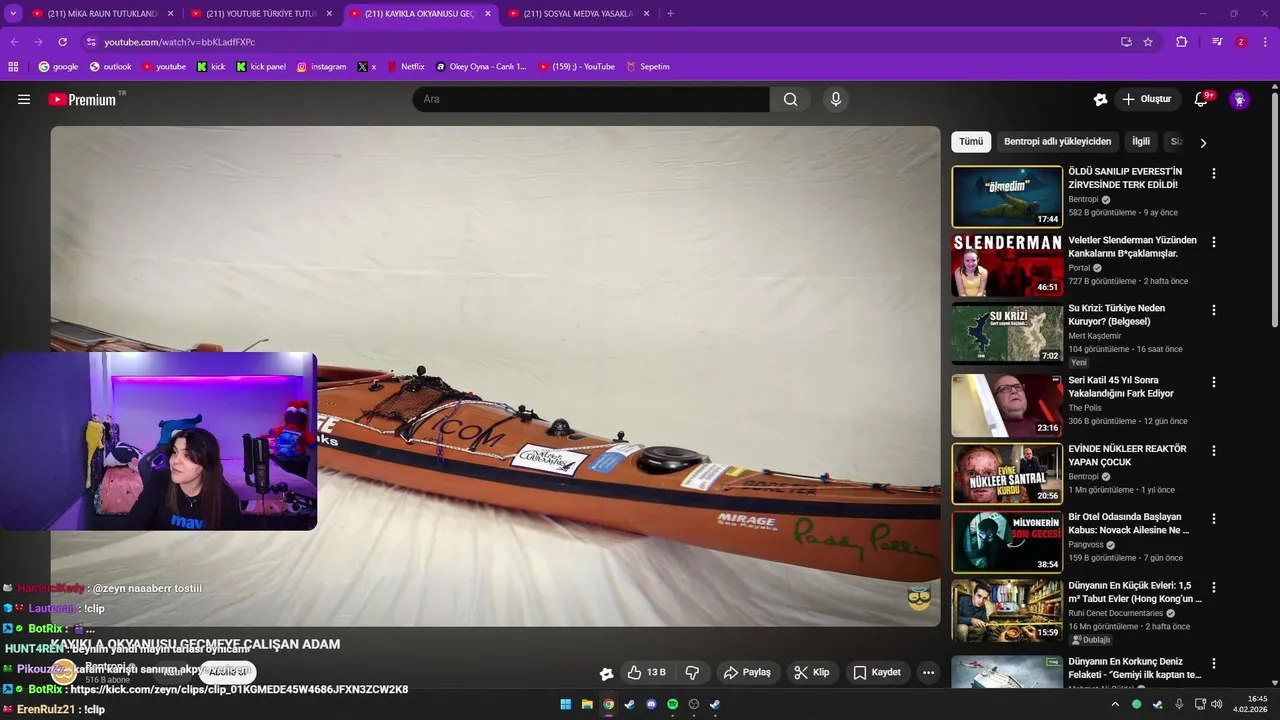Open options for ÖLDÜ SANILIP EVEREST video
Screen dimensions: 1280x720
pyautogui.click(x=1214, y=173)
